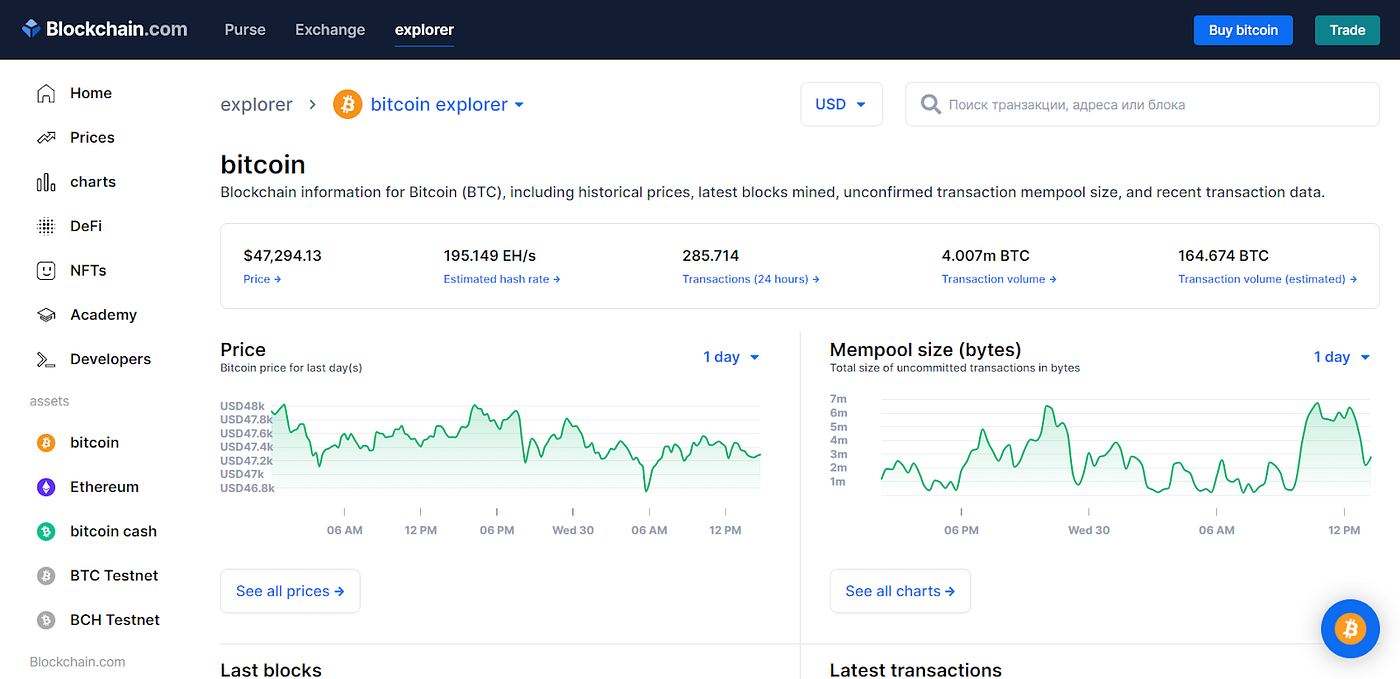Click the Trade button
The width and height of the screenshot is (1400, 679).
tap(1347, 30)
